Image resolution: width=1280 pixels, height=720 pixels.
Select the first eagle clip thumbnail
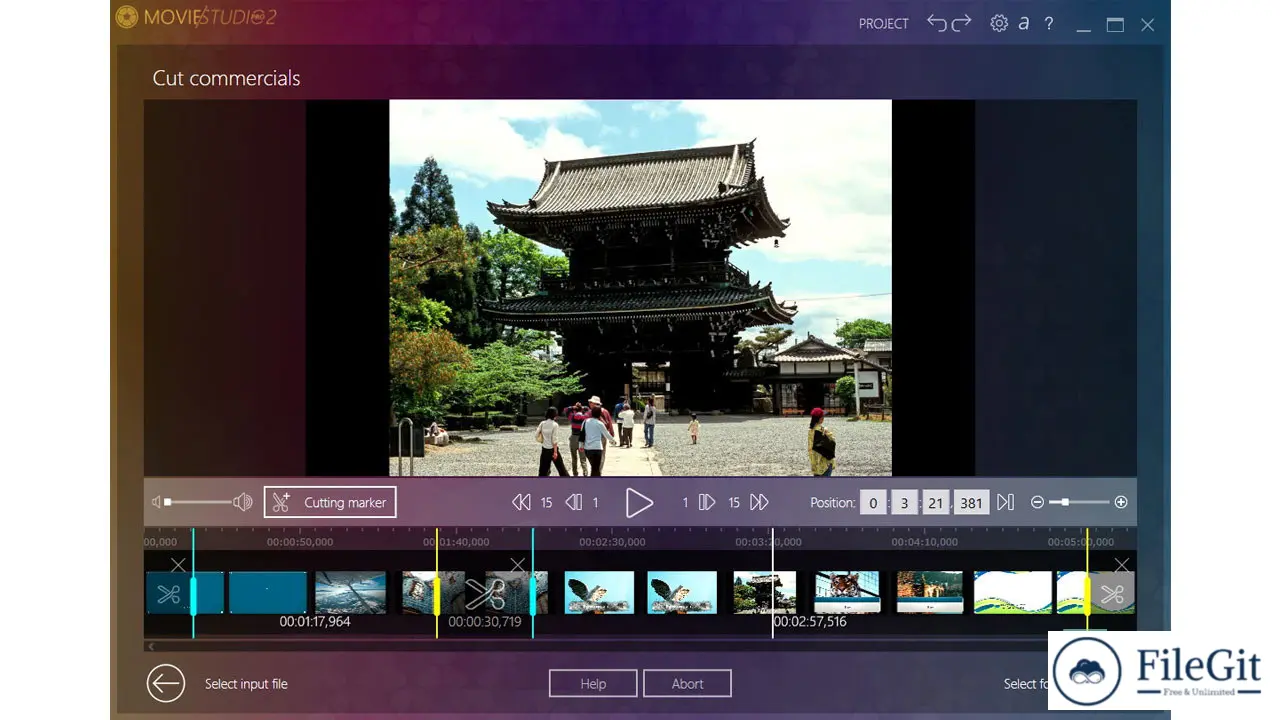click(x=599, y=592)
